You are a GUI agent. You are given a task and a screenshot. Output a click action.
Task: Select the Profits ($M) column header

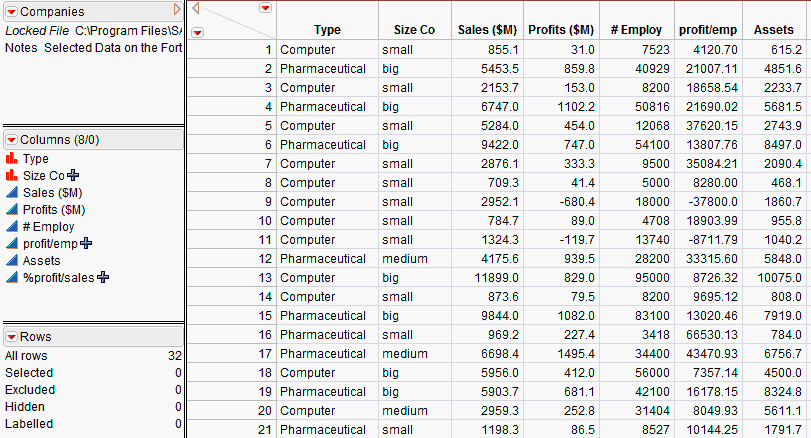coord(560,30)
